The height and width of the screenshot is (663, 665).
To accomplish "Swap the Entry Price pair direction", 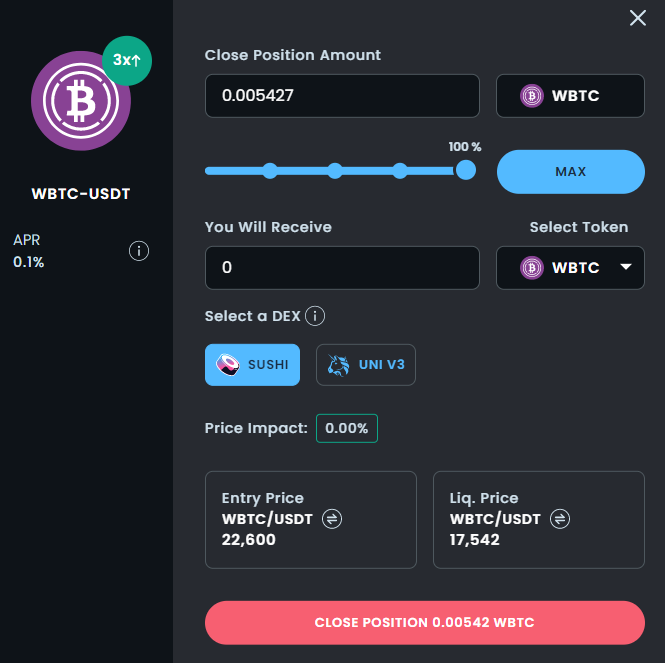I will pos(332,519).
